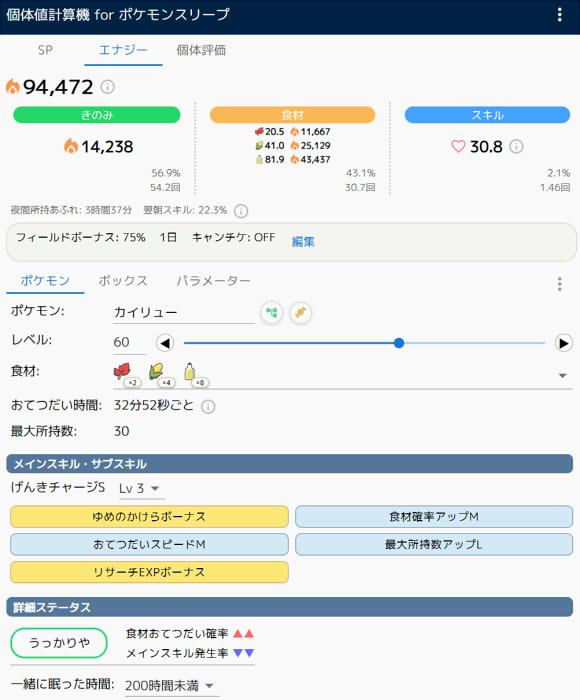Click the ingredient value 43,437

pyautogui.click(x=315, y=159)
